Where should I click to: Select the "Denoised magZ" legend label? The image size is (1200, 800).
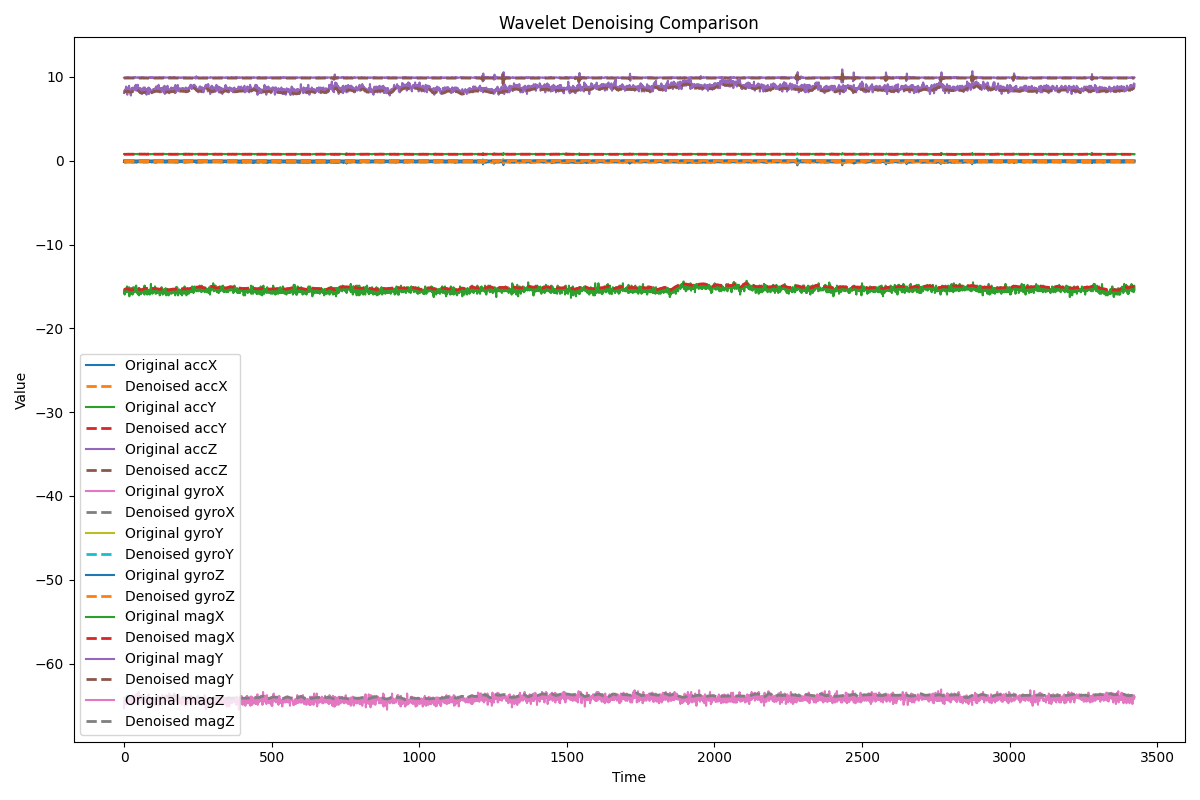click(178, 721)
